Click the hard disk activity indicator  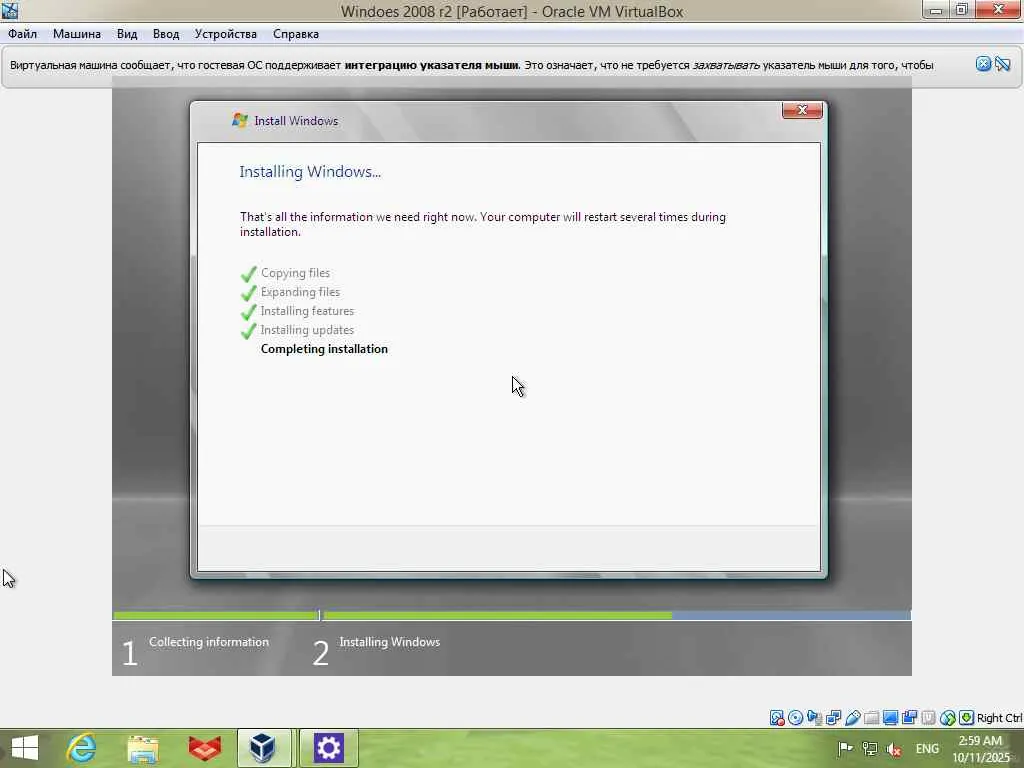(x=776, y=718)
